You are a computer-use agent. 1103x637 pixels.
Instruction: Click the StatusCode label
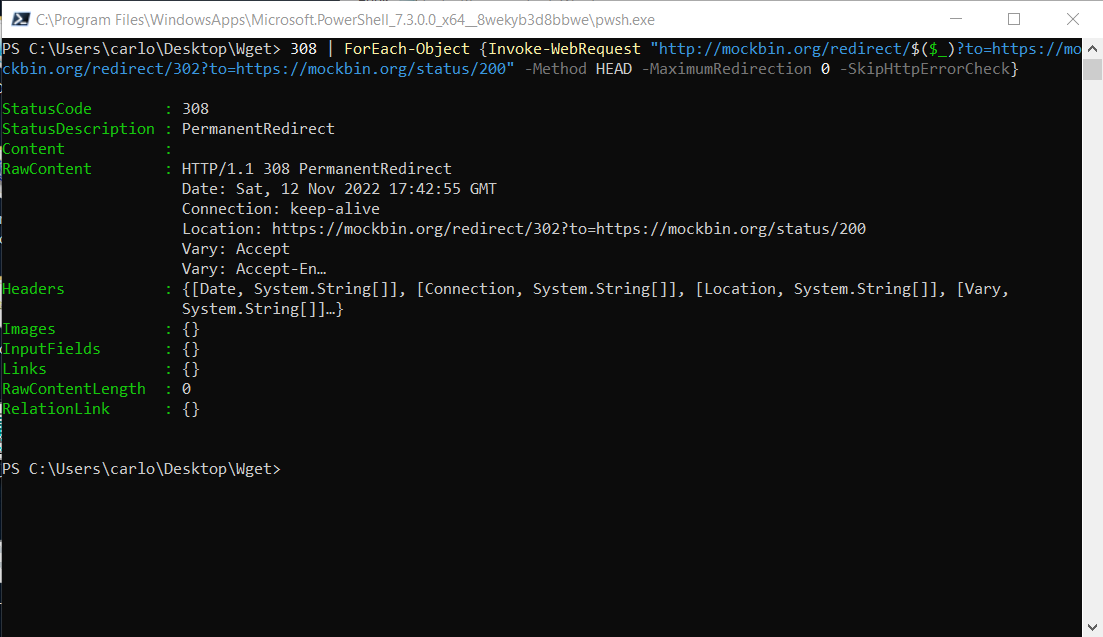point(46,109)
